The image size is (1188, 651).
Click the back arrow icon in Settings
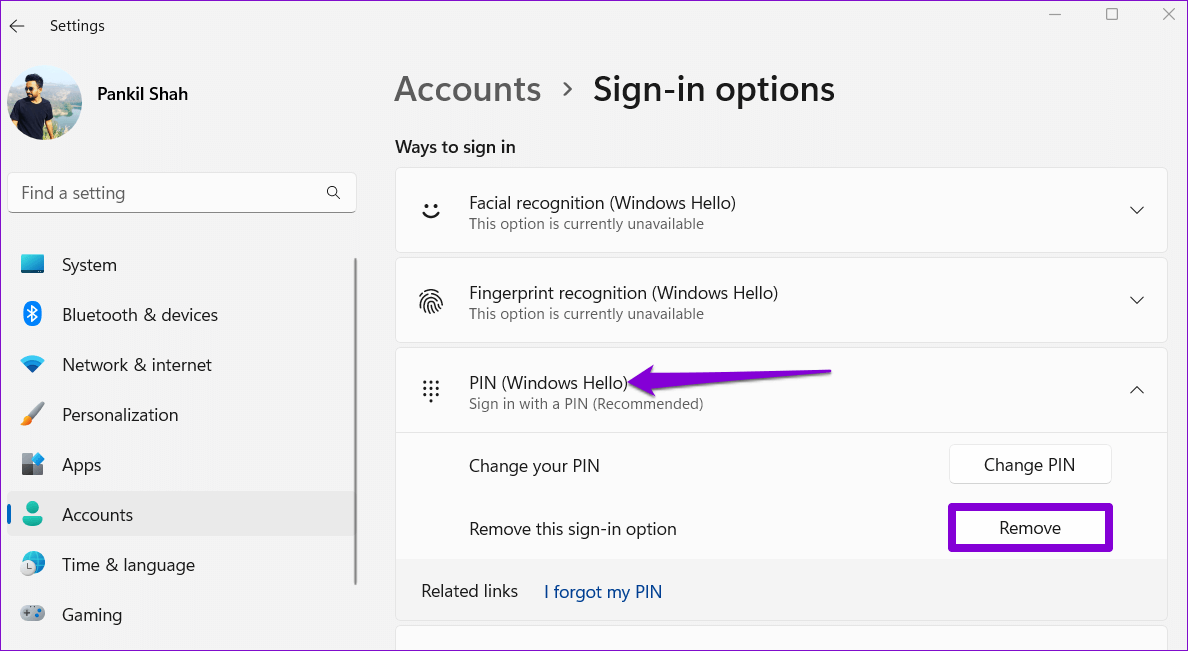pos(17,26)
